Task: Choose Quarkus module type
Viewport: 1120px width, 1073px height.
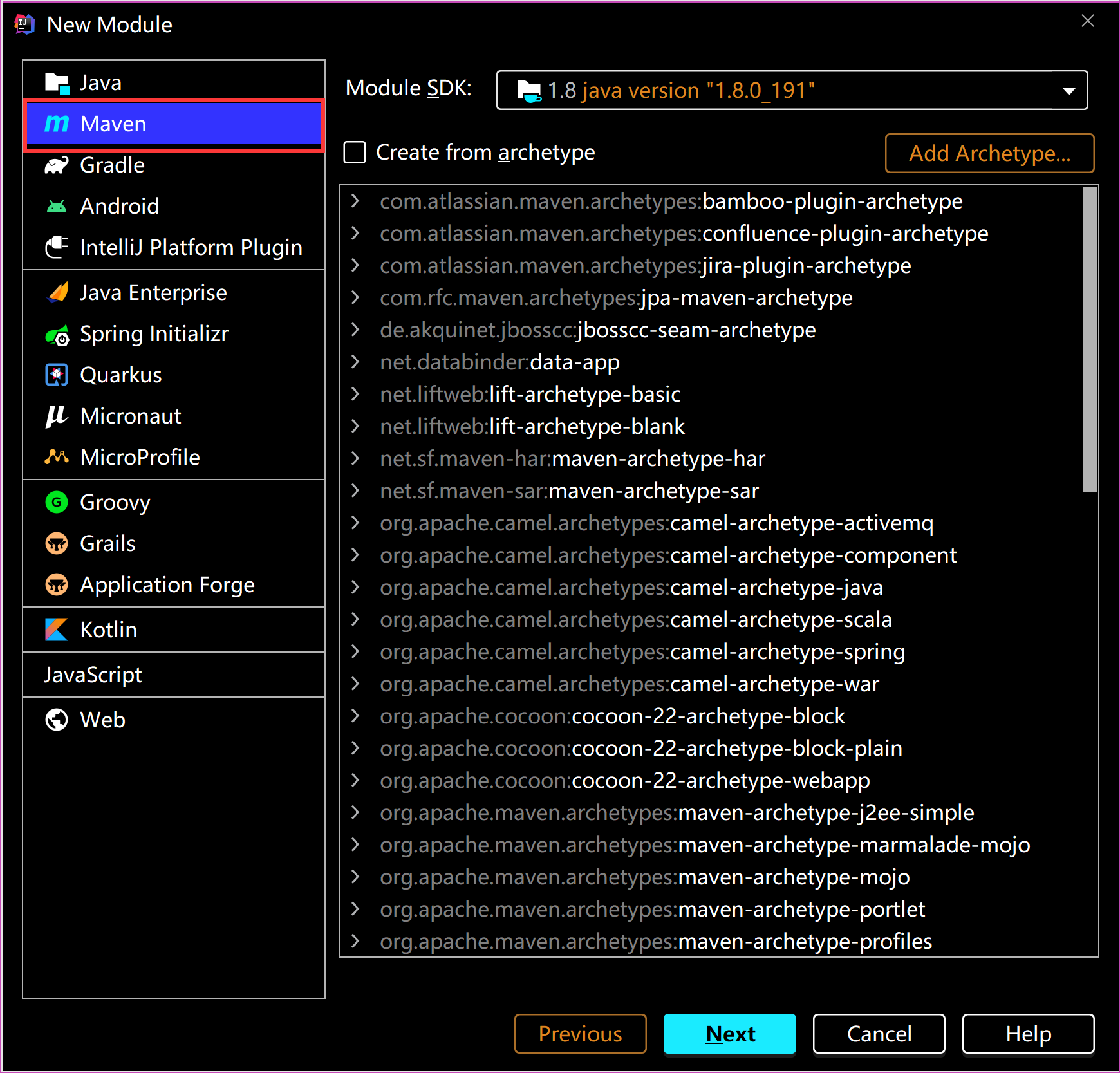Action: (x=174, y=375)
